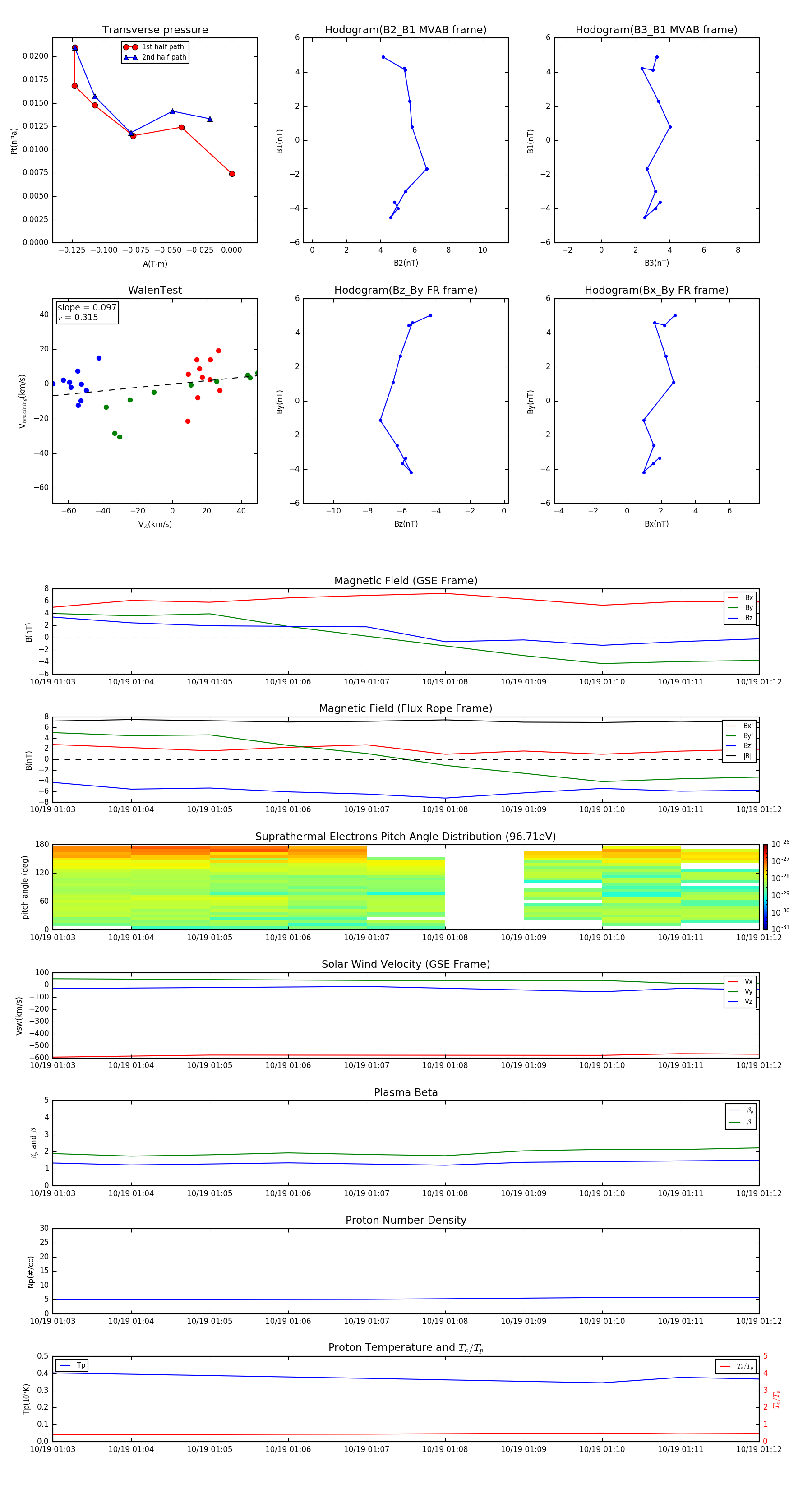The width and height of the screenshot is (812, 1489).
Task: Click the 'Transverse pressure' plot title
Action: pyautogui.click(x=155, y=30)
